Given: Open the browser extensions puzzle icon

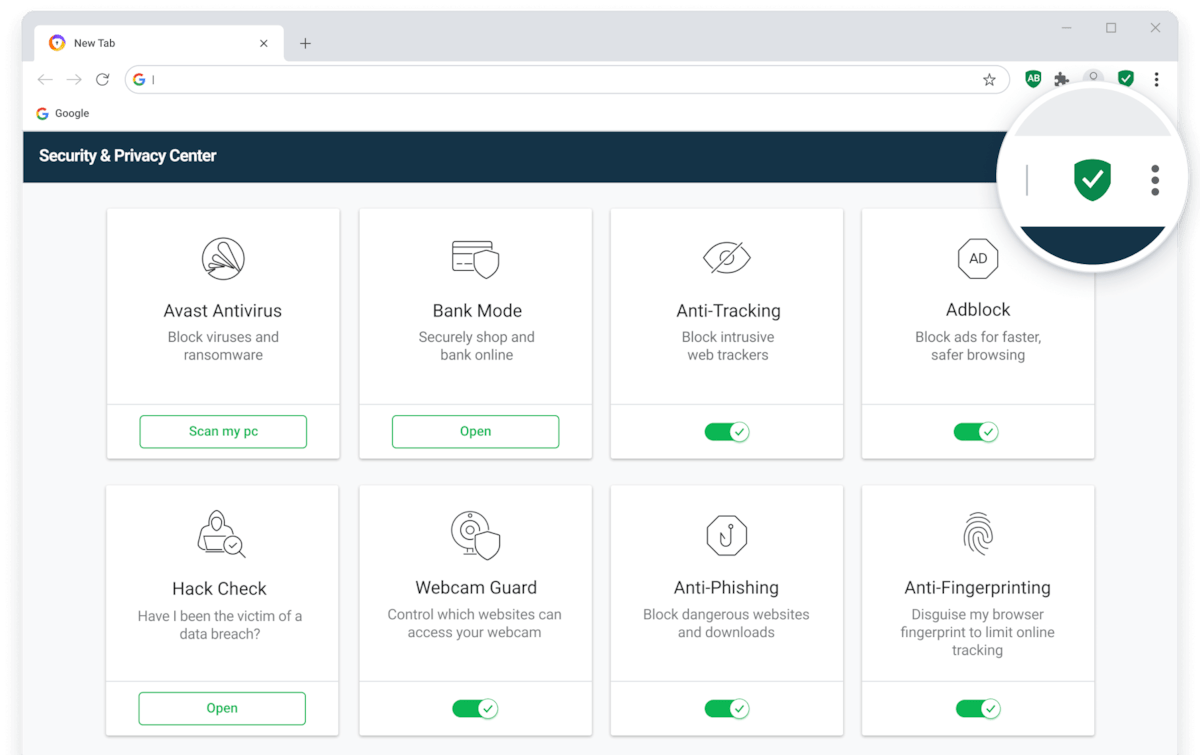Looking at the screenshot, I should pyautogui.click(x=1061, y=78).
